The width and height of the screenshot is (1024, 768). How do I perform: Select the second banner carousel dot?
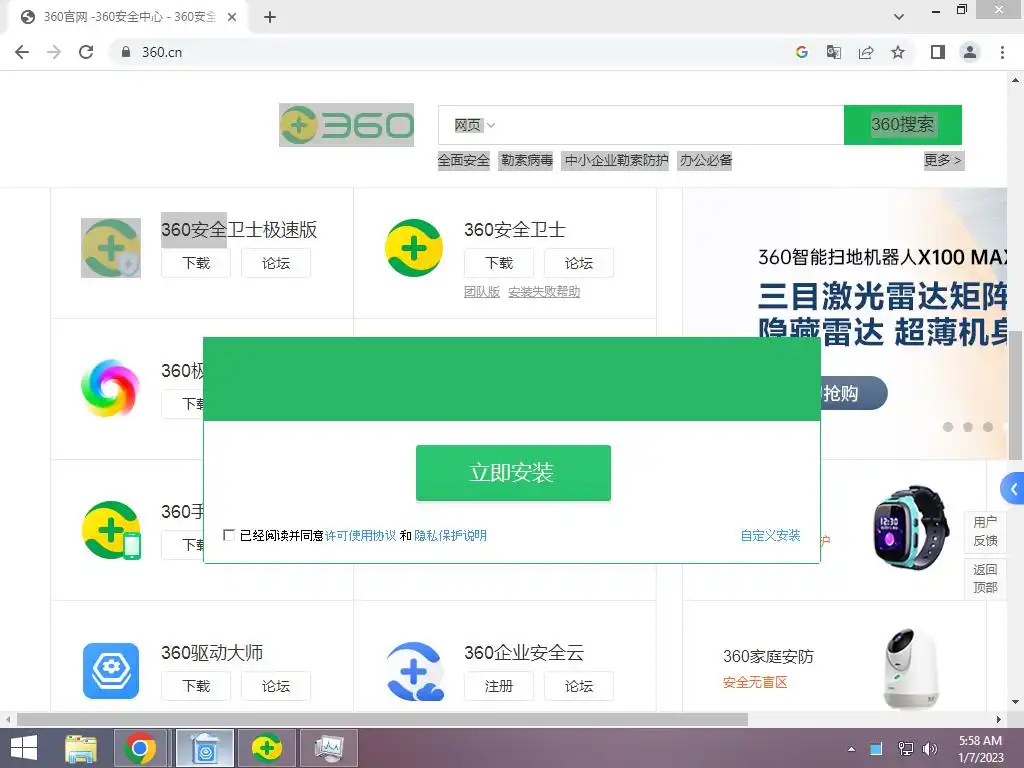click(968, 426)
